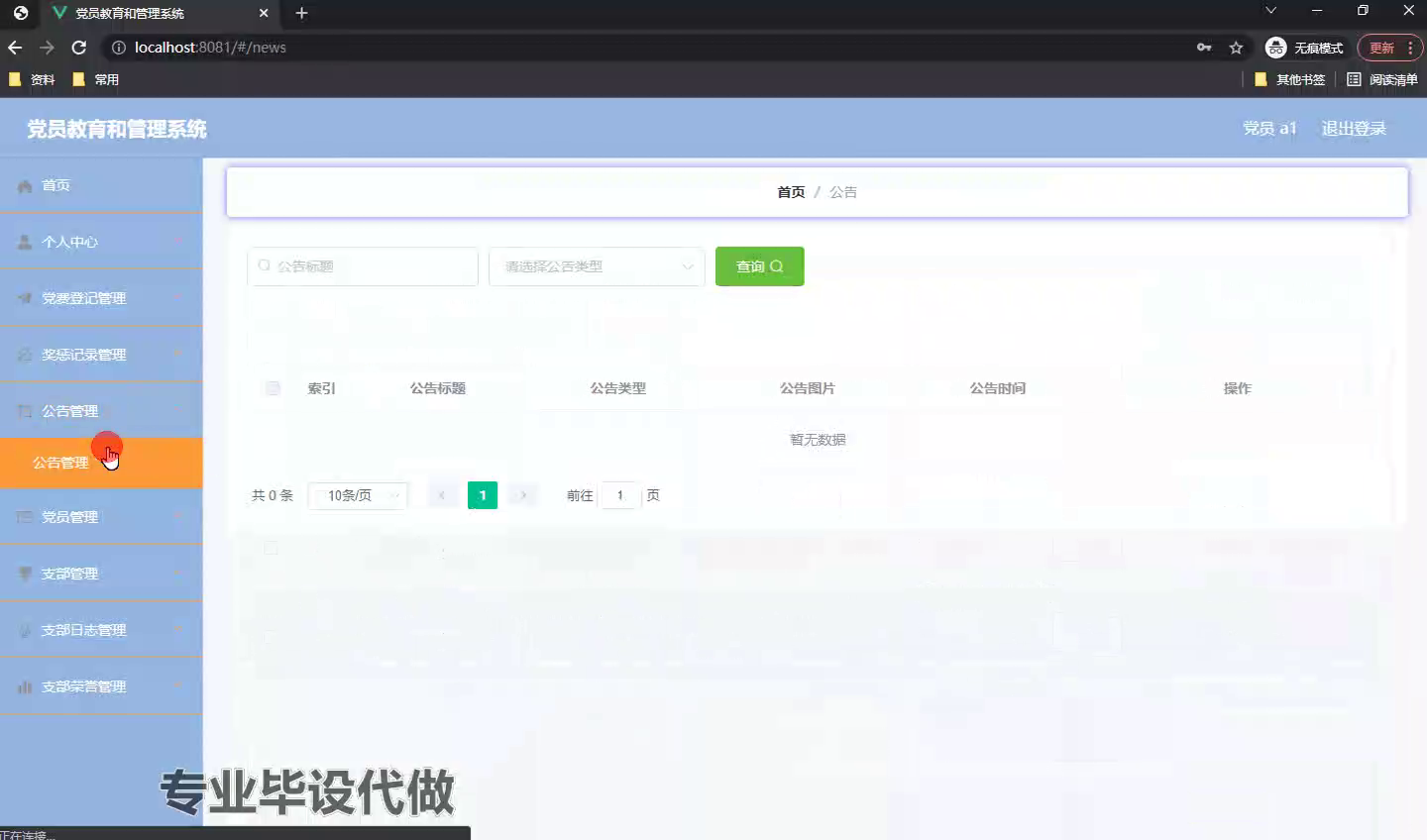Open the 首页 sidebar menu item

tap(101, 185)
